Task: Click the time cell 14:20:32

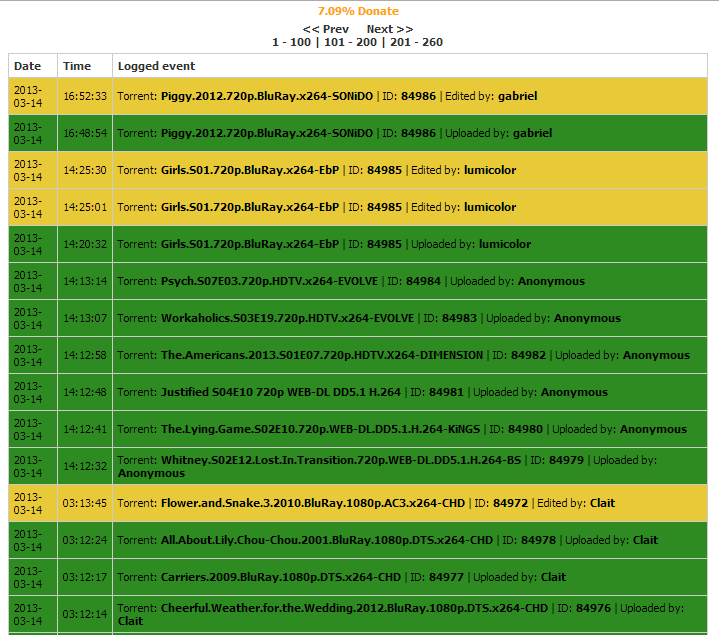Action: [x=85, y=244]
